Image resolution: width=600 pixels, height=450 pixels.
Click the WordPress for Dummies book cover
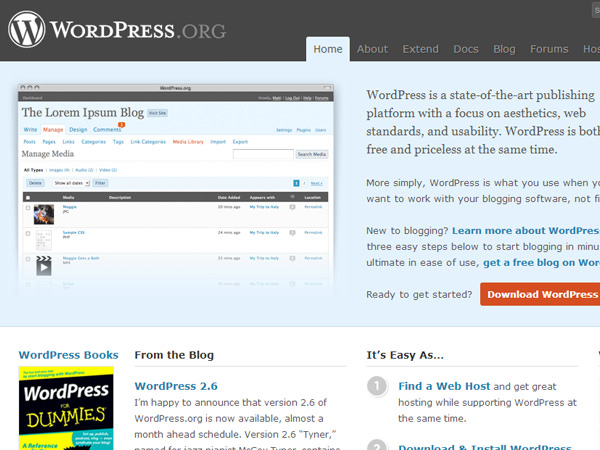coord(66,408)
